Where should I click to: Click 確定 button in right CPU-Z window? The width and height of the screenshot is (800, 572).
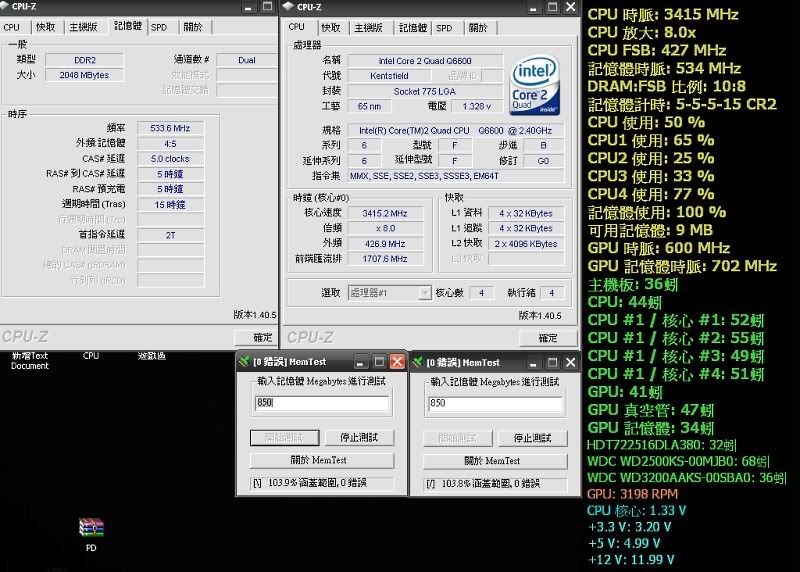(x=548, y=338)
